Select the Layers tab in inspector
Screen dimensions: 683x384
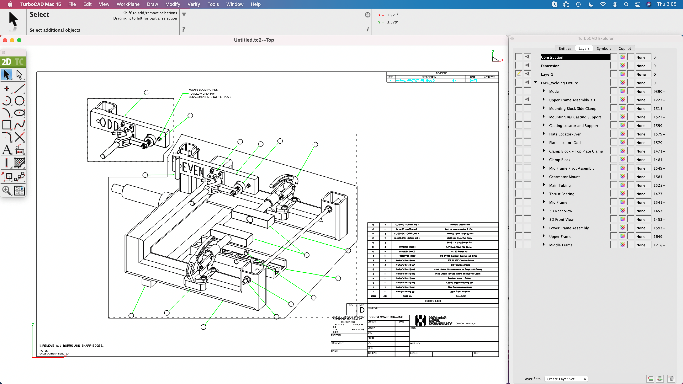(584, 48)
